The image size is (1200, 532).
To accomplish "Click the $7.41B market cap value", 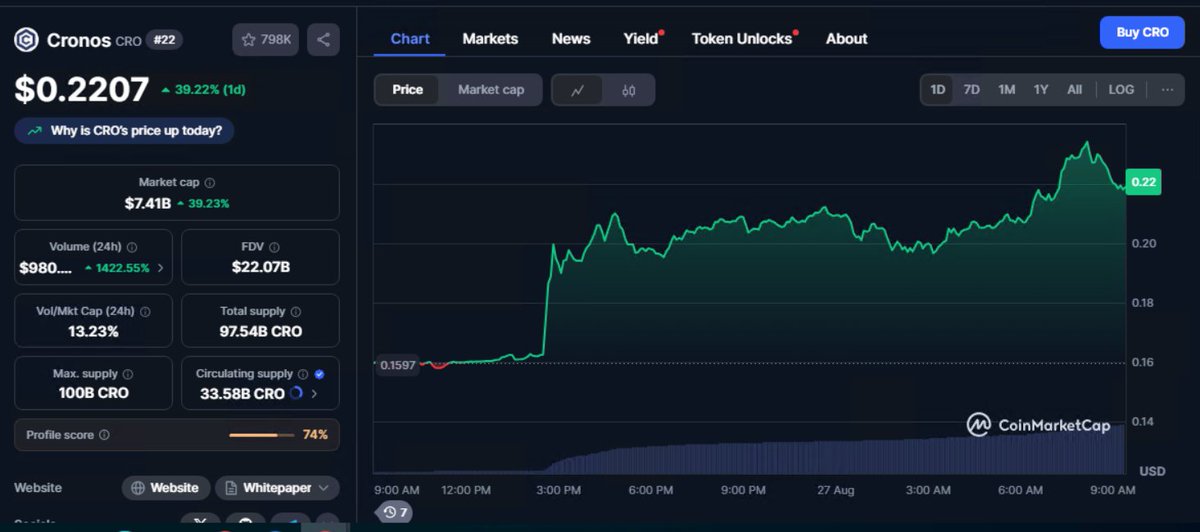I will [147, 203].
